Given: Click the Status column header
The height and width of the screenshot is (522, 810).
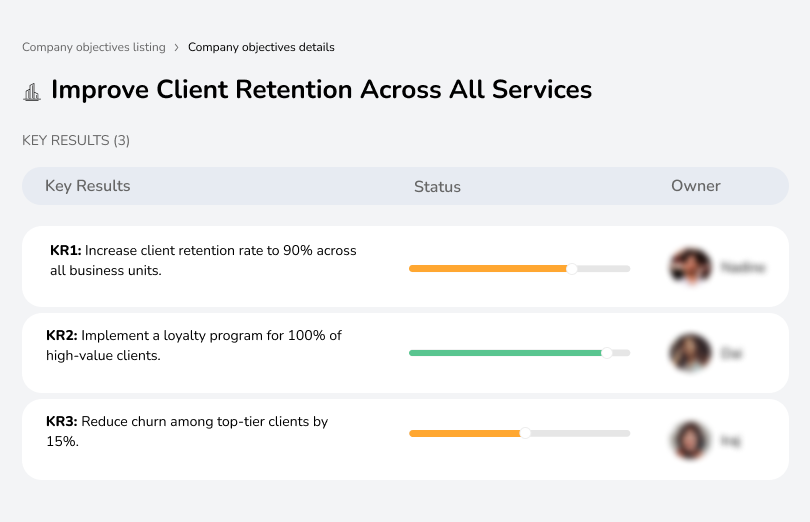Looking at the screenshot, I should [437, 187].
